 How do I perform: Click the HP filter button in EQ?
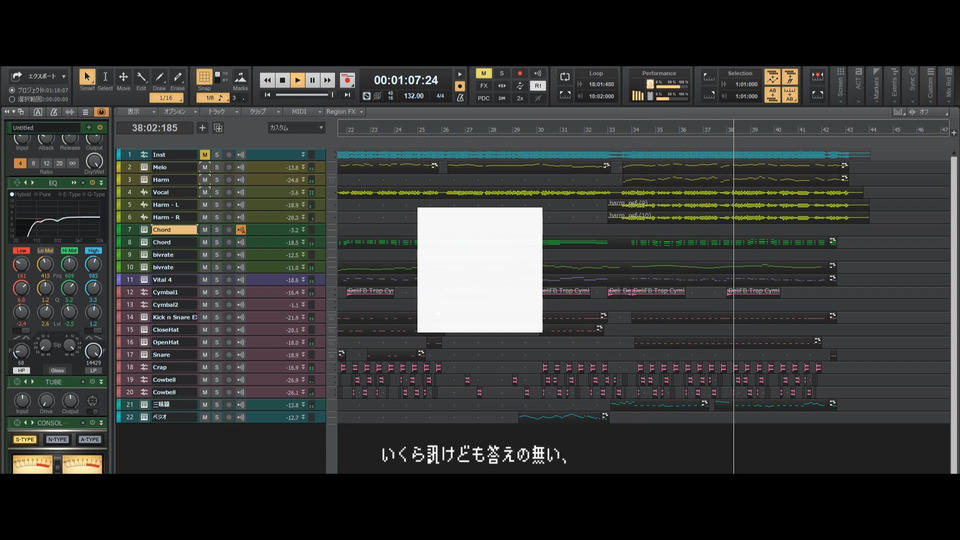click(x=20, y=370)
